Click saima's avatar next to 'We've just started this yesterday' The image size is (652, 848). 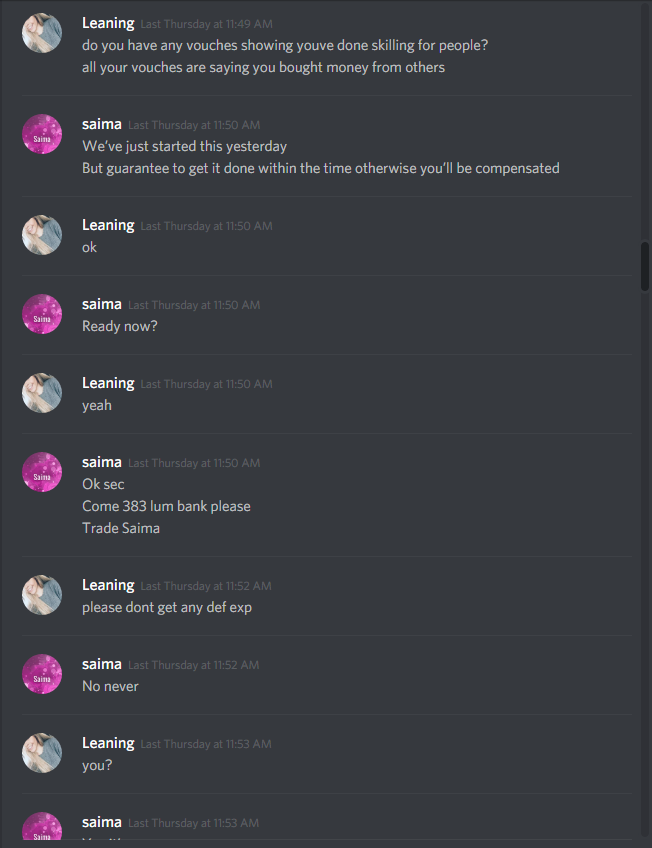click(42, 134)
